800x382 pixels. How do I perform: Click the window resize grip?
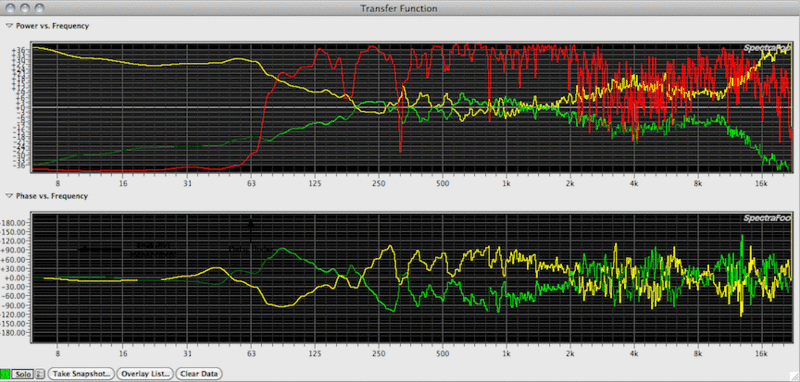point(795,377)
